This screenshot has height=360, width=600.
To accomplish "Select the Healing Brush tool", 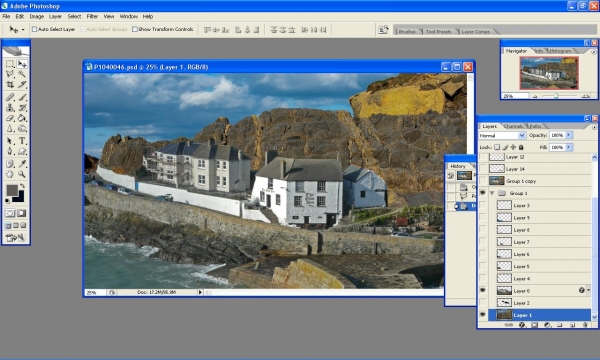I will point(10,97).
